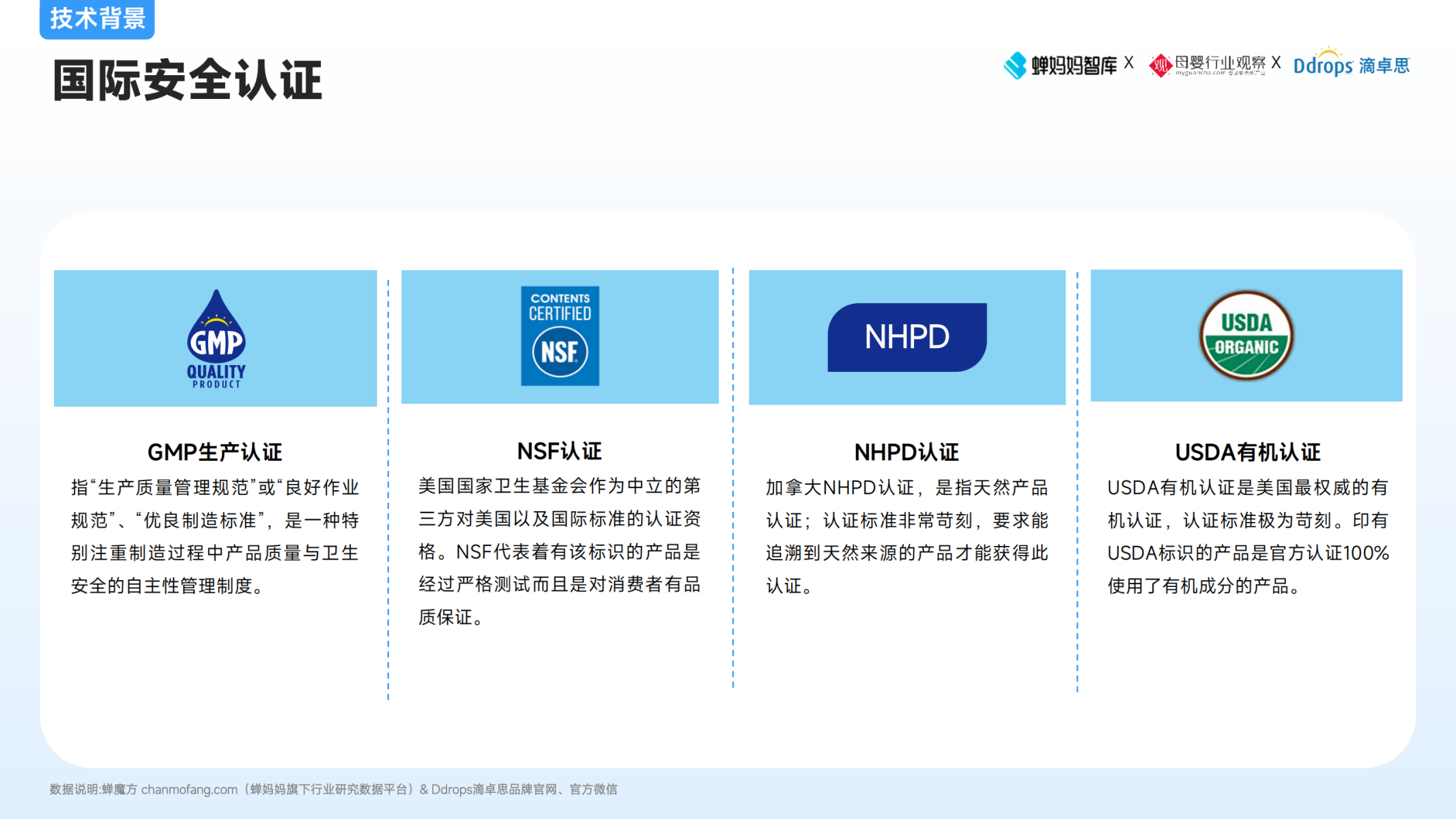
Task: Select the USDA有机认证 heading
Action: [1248, 452]
